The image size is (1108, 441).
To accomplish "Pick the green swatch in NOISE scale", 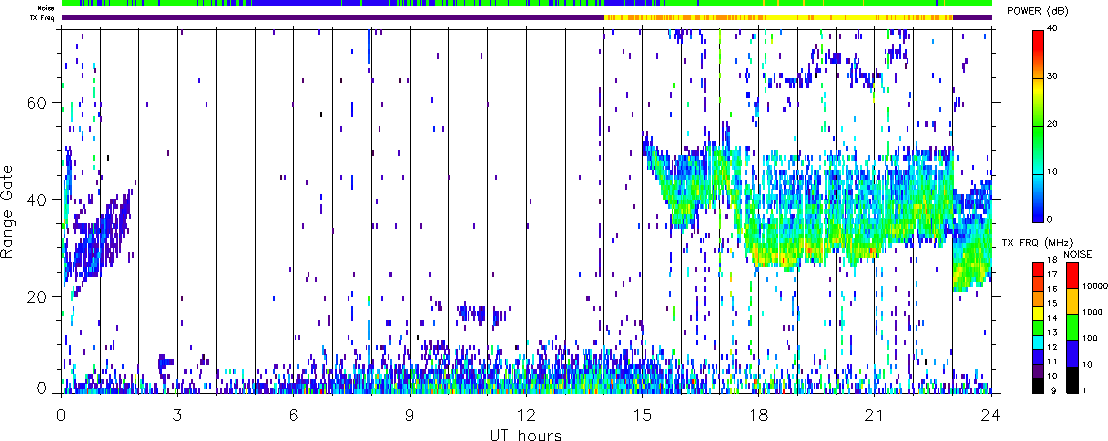I will pyautogui.click(x=1071, y=327).
